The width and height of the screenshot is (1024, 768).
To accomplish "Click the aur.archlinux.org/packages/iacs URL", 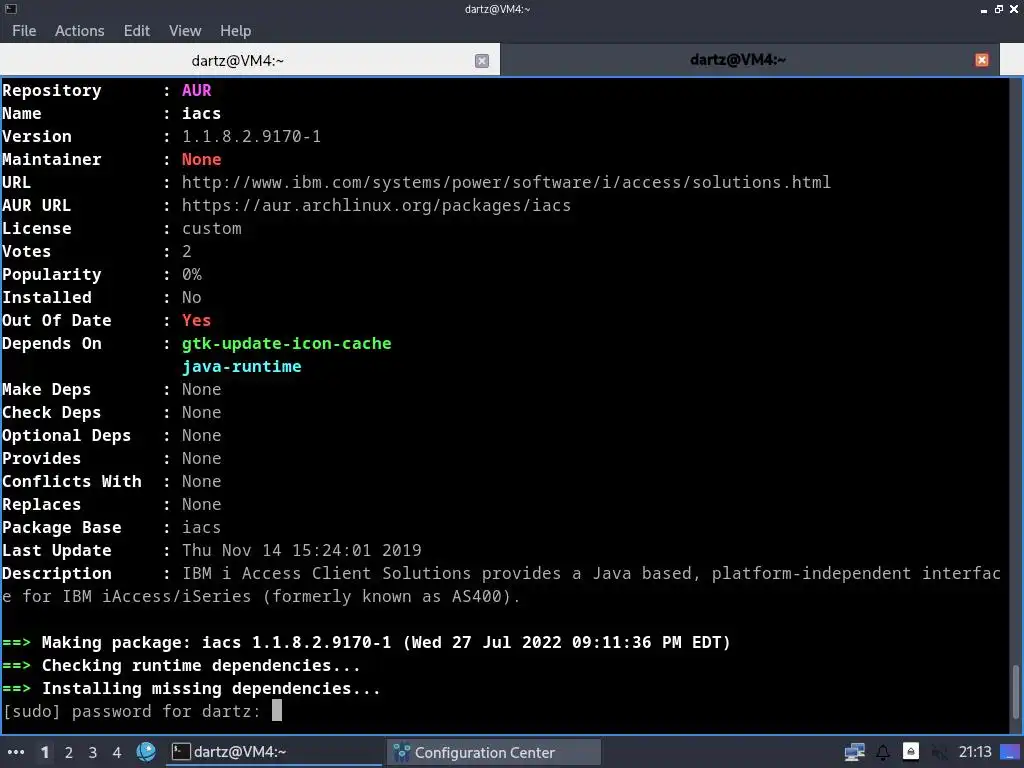I will pyautogui.click(x=376, y=205).
